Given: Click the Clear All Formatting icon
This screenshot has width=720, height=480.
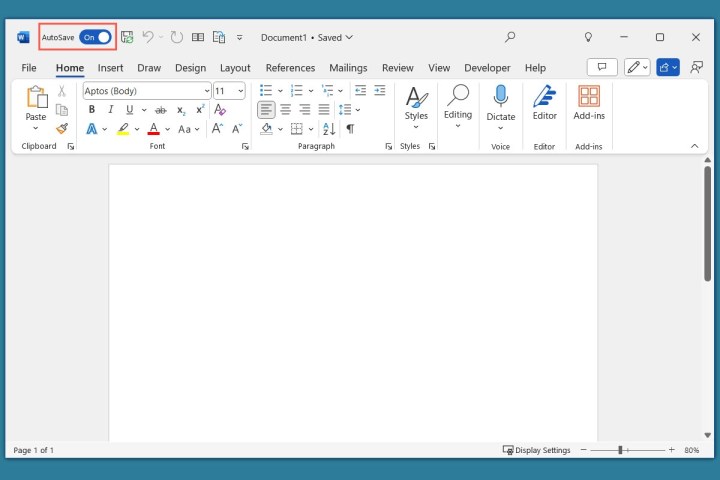Looking at the screenshot, I should click(x=220, y=110).
